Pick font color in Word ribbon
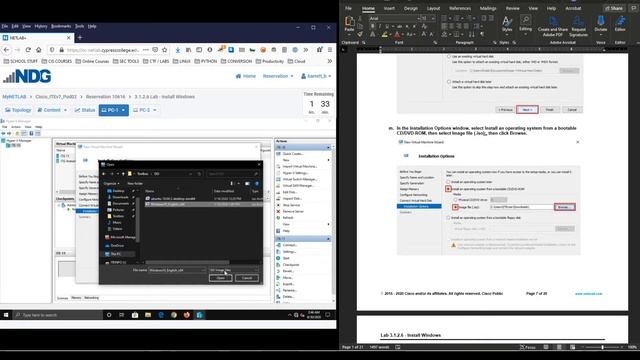Screen dimensions: 640x360 397,34
